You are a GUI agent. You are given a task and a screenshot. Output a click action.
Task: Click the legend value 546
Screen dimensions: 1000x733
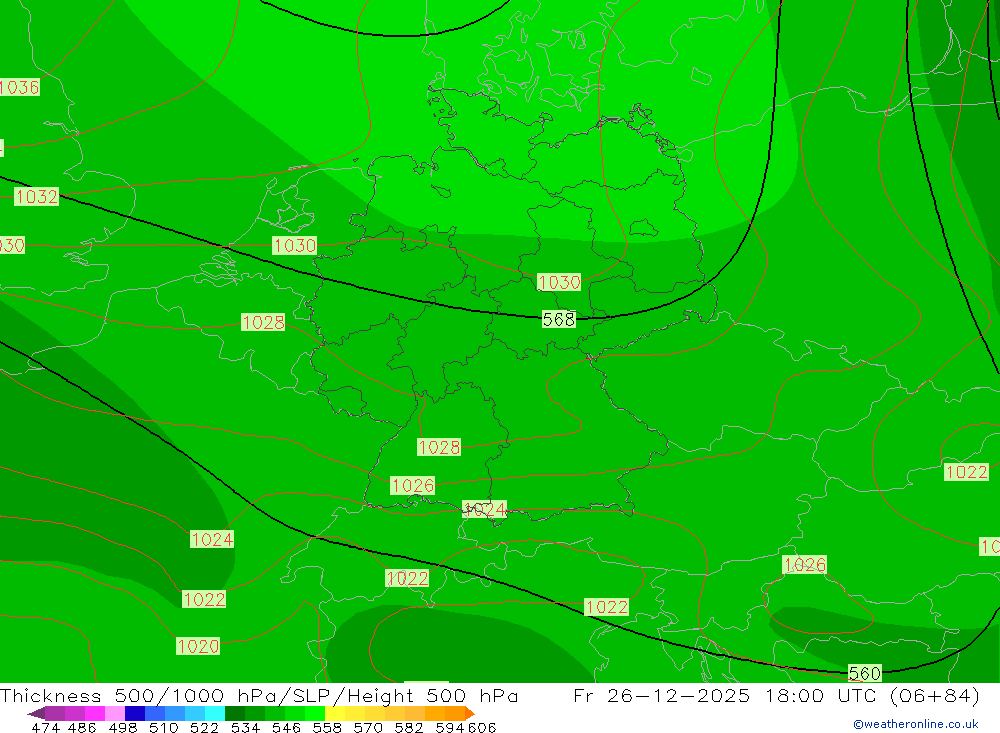(x=286, y=728)
